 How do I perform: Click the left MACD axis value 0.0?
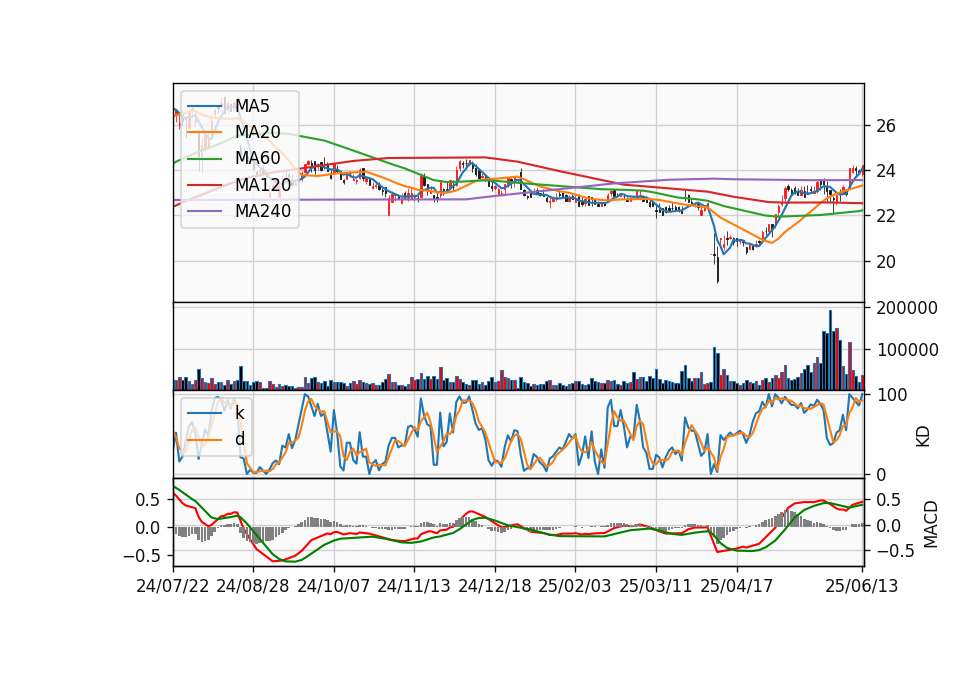click(148, 528)
